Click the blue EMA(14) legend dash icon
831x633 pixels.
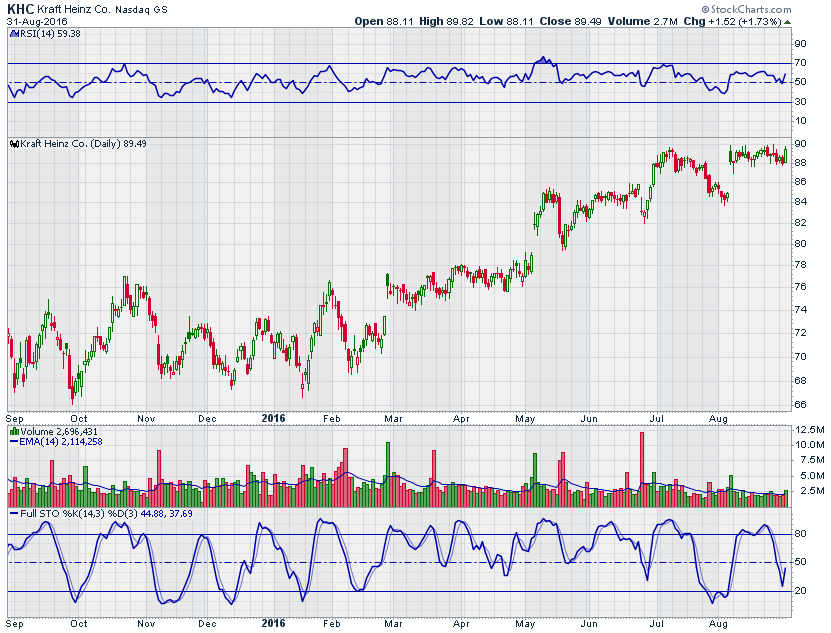[x=13, y=441]
